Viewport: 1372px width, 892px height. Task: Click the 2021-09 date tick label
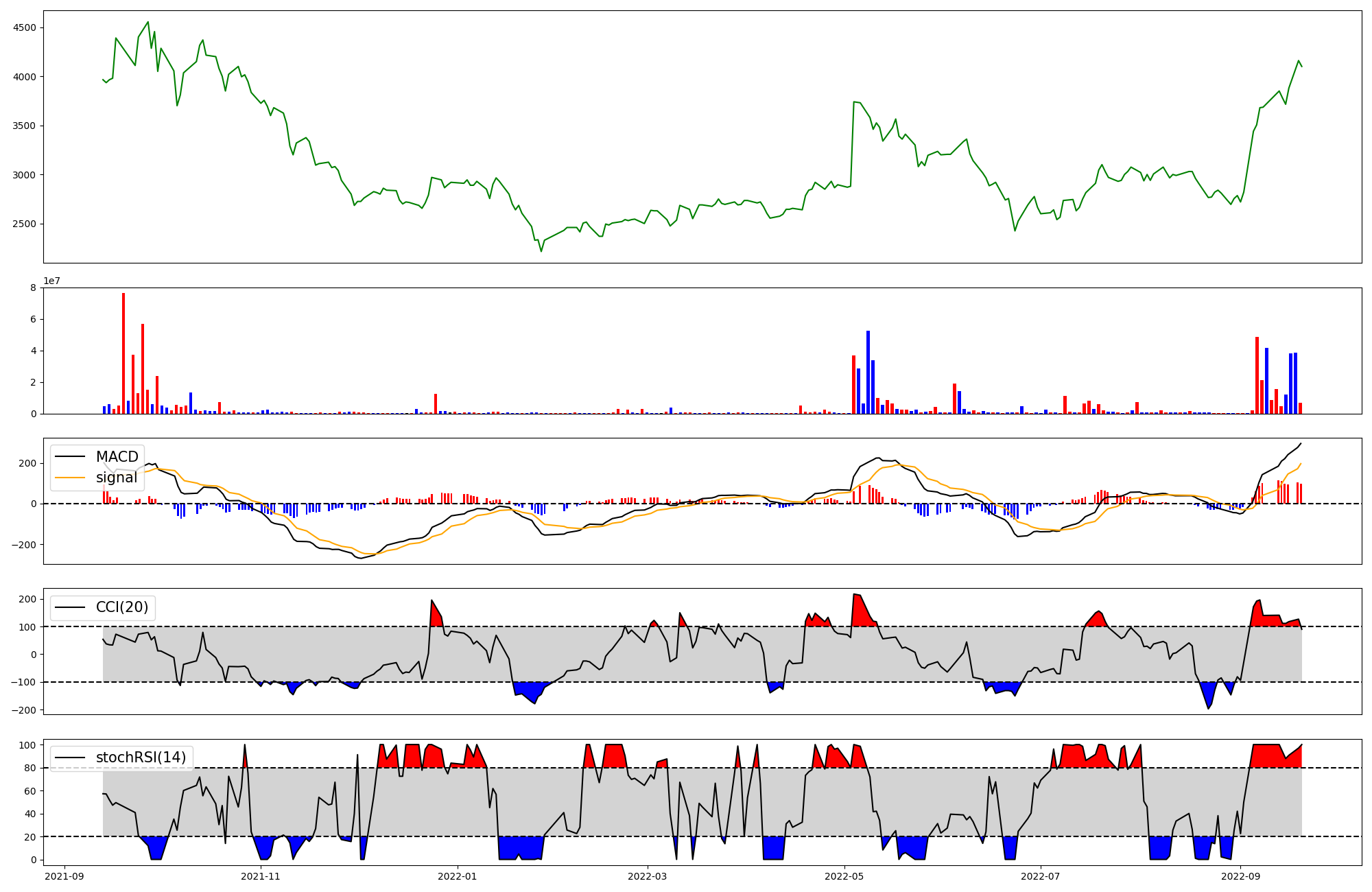(64, 876)
